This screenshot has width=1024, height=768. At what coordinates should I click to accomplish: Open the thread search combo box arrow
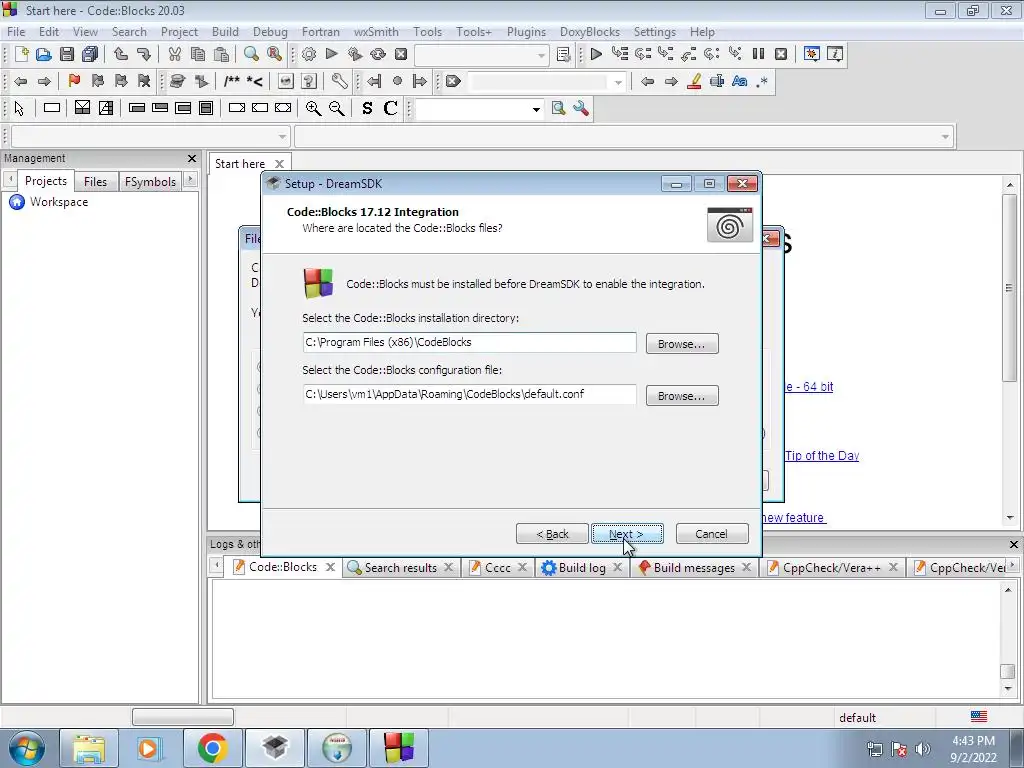click(x=536, y=109)
